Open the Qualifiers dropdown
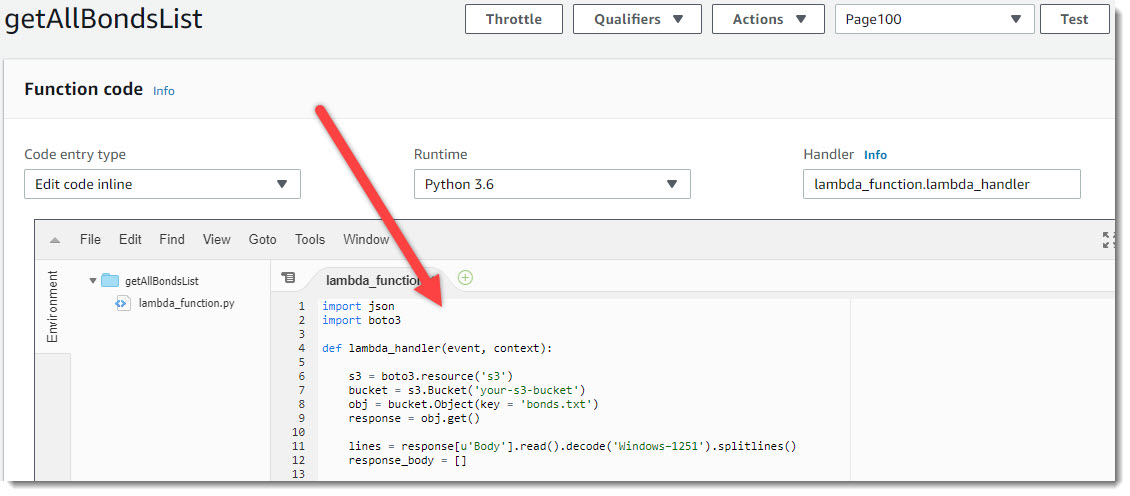 tap(637, 19)
